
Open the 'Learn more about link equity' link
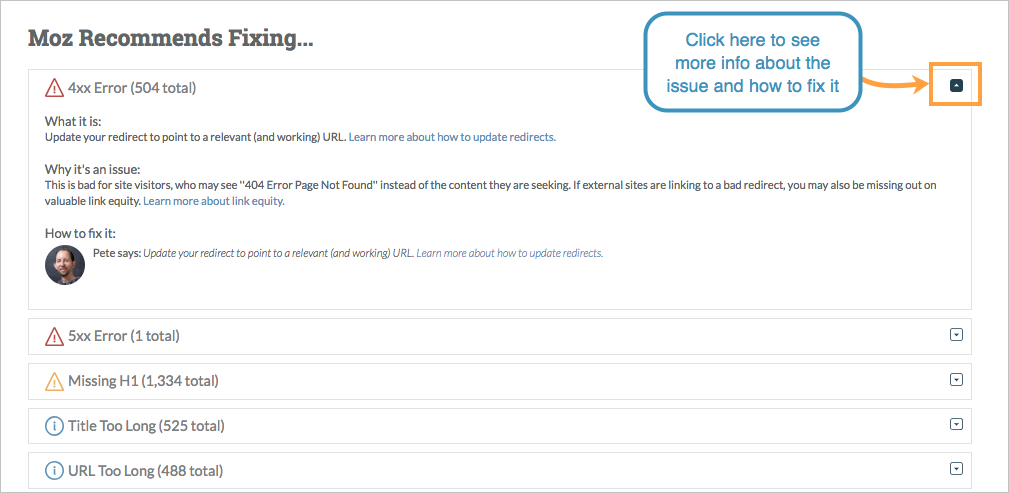click(x=214, y=201)
